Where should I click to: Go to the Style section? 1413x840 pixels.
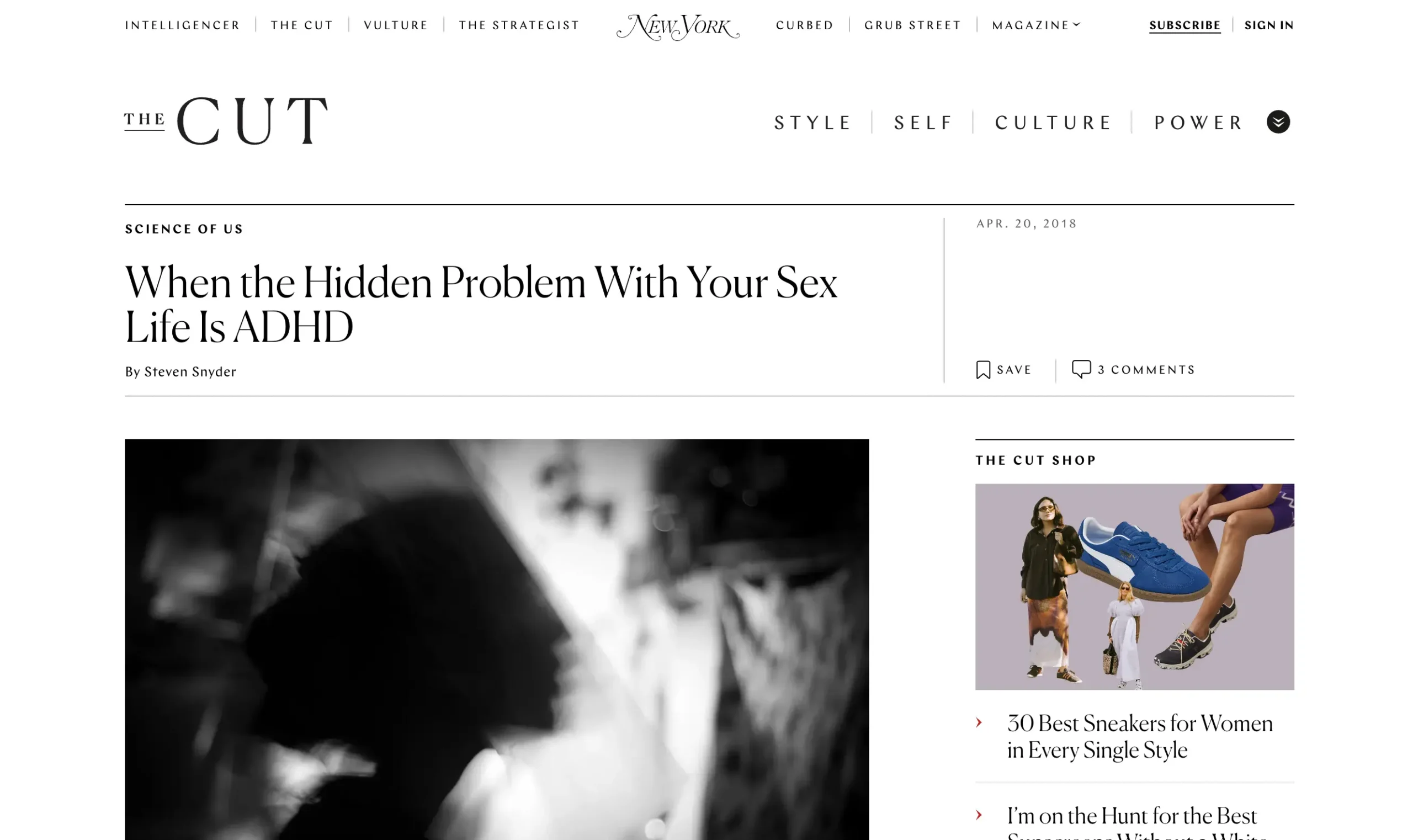coord(812,123)
